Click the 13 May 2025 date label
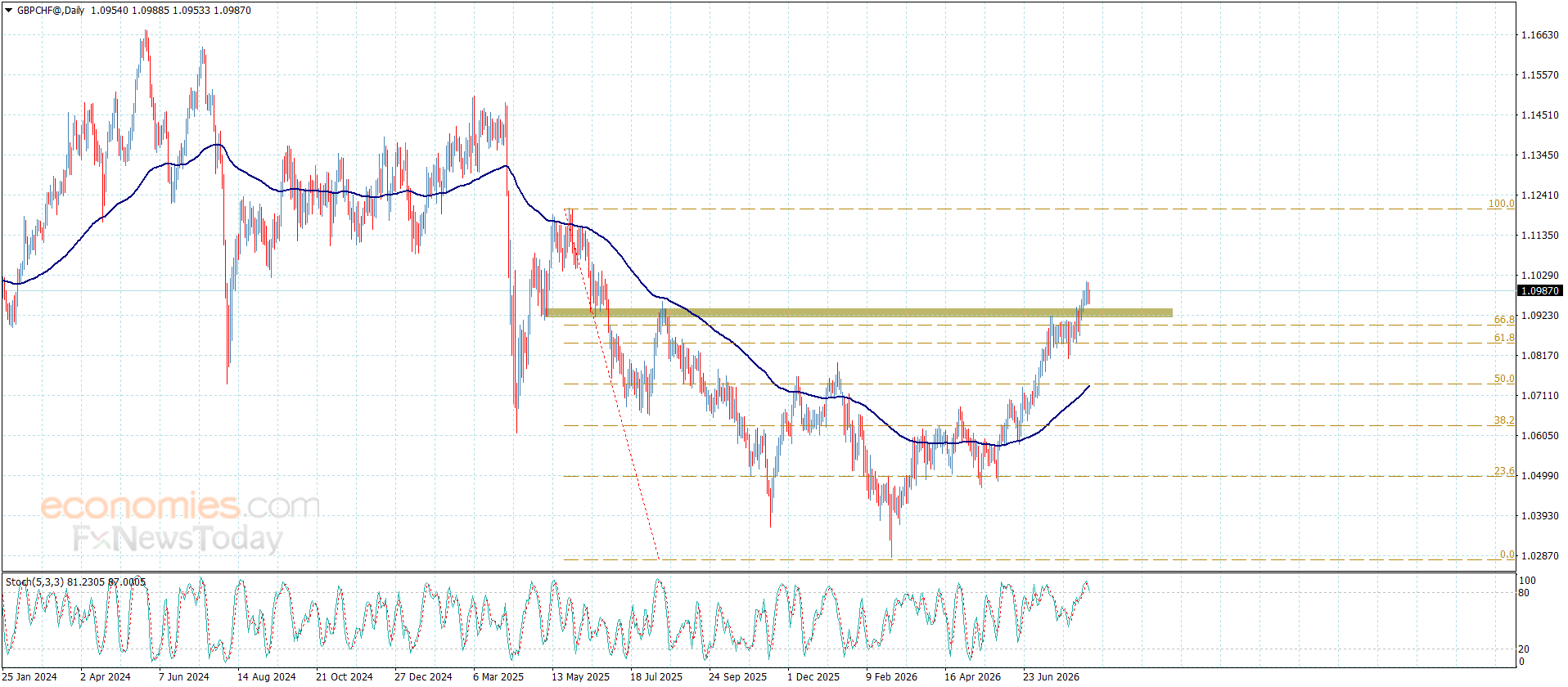The image size is (1568, 687). pyautogui.click(x=580, y=677)
